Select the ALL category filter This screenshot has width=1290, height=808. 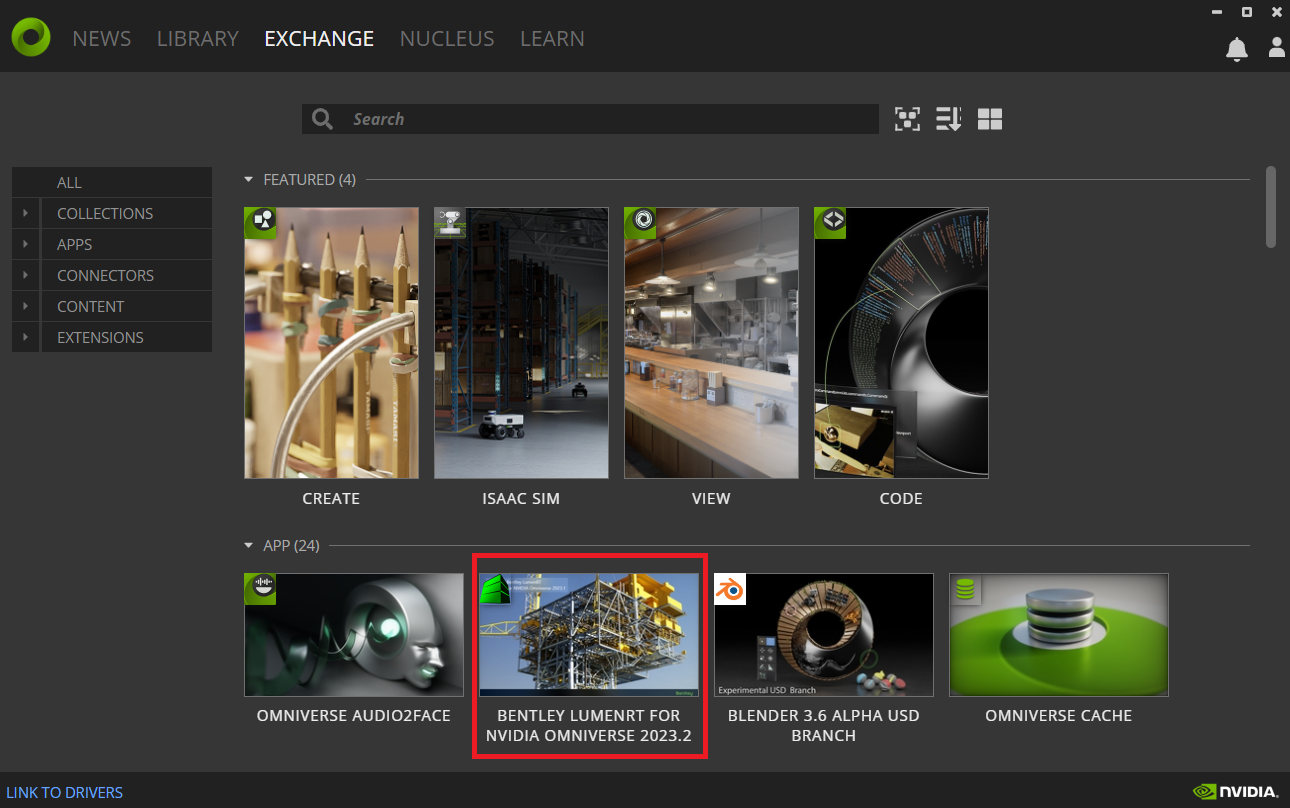click(x=112, y=182)
